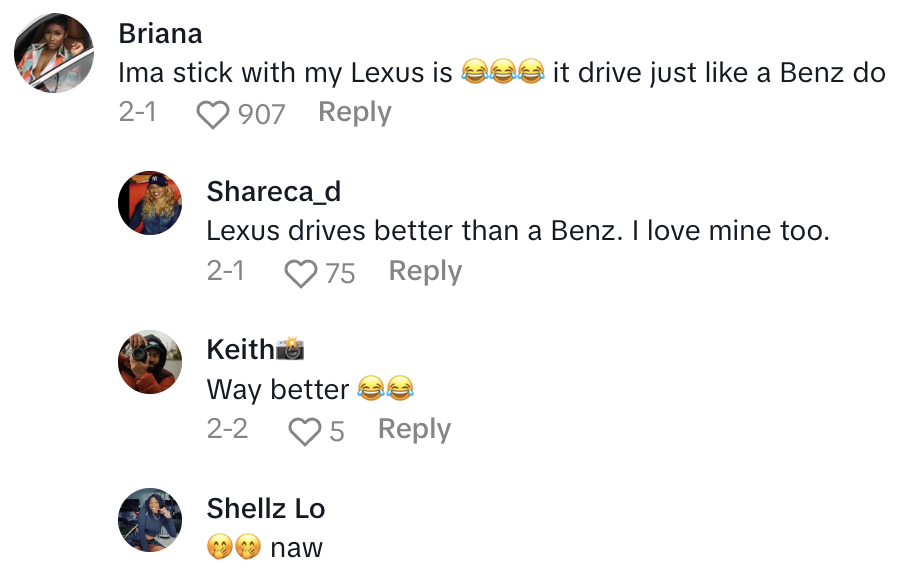Click the 2-2 date on Keith's comment
The width and height of the screenshot is (912, 570).
(x=227, y=430)
